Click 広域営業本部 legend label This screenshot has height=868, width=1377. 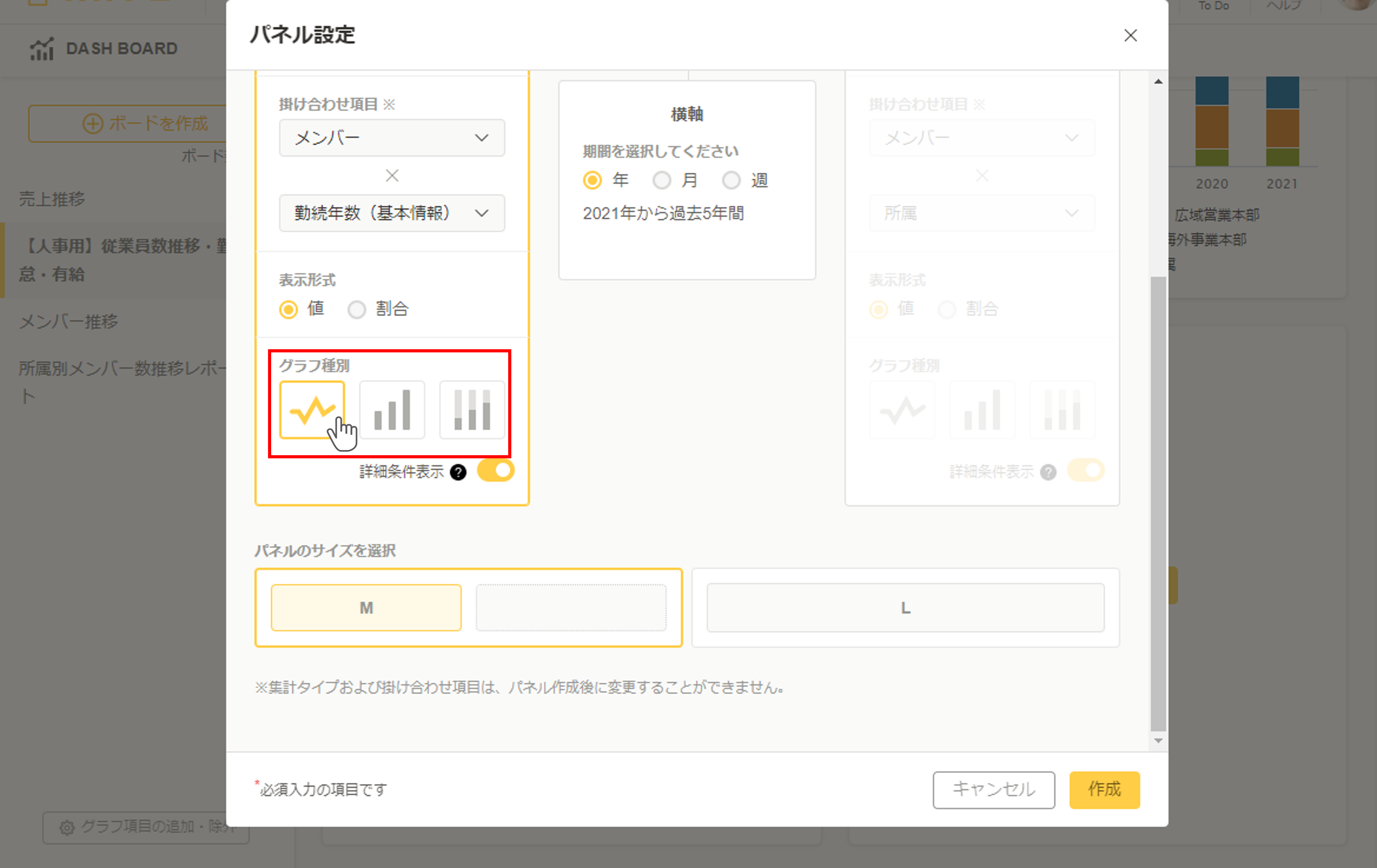pos(1217,215)
